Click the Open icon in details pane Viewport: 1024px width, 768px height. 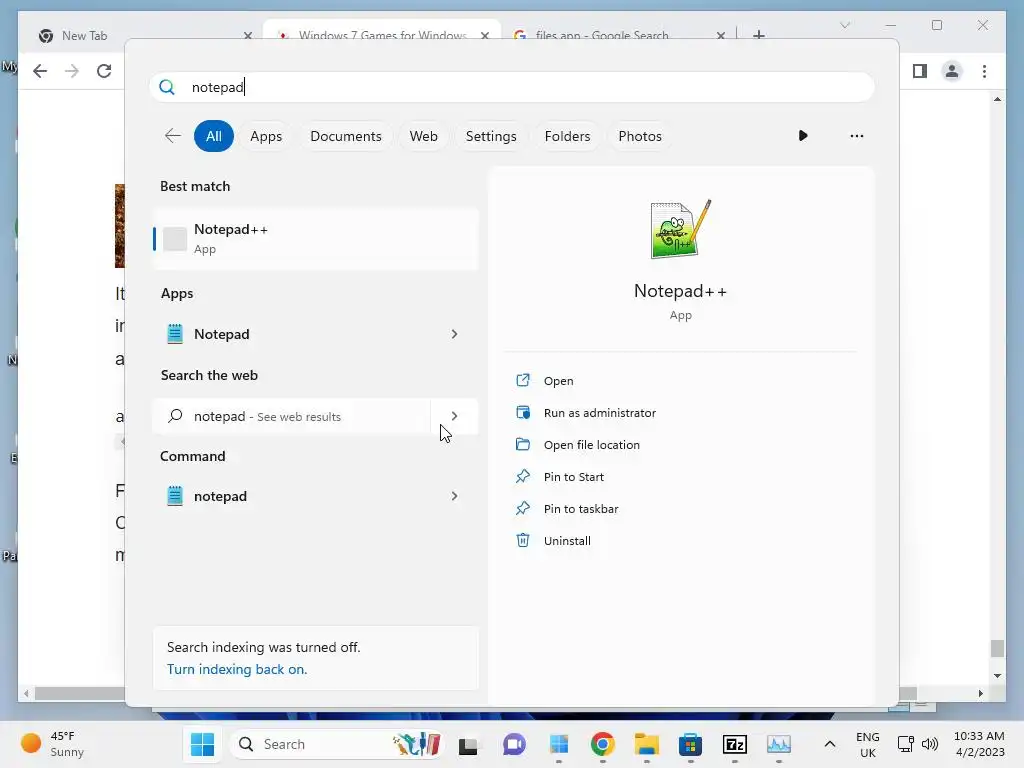tap(523, 380)
